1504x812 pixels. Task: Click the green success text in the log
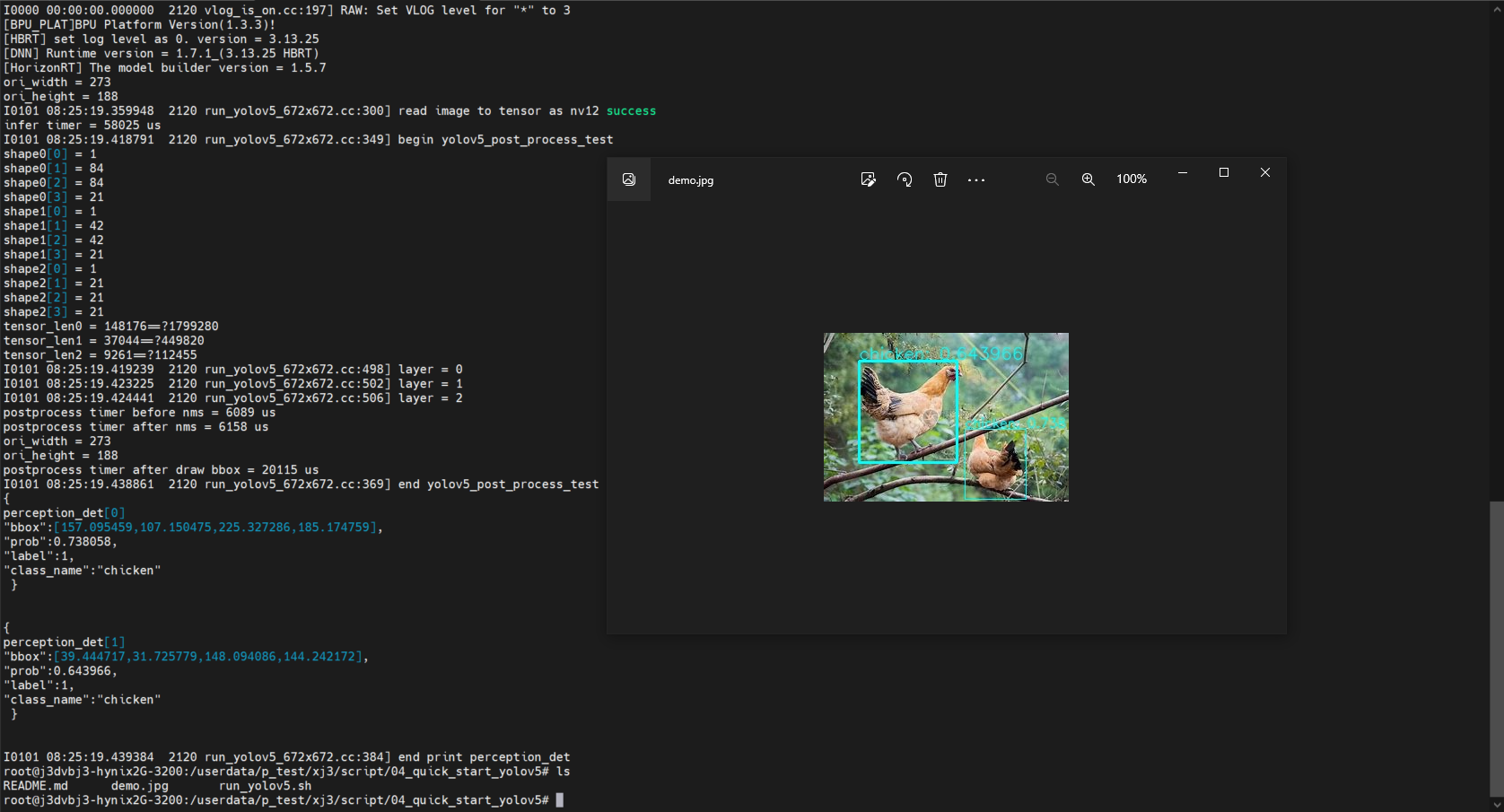[x=631, y=111]
